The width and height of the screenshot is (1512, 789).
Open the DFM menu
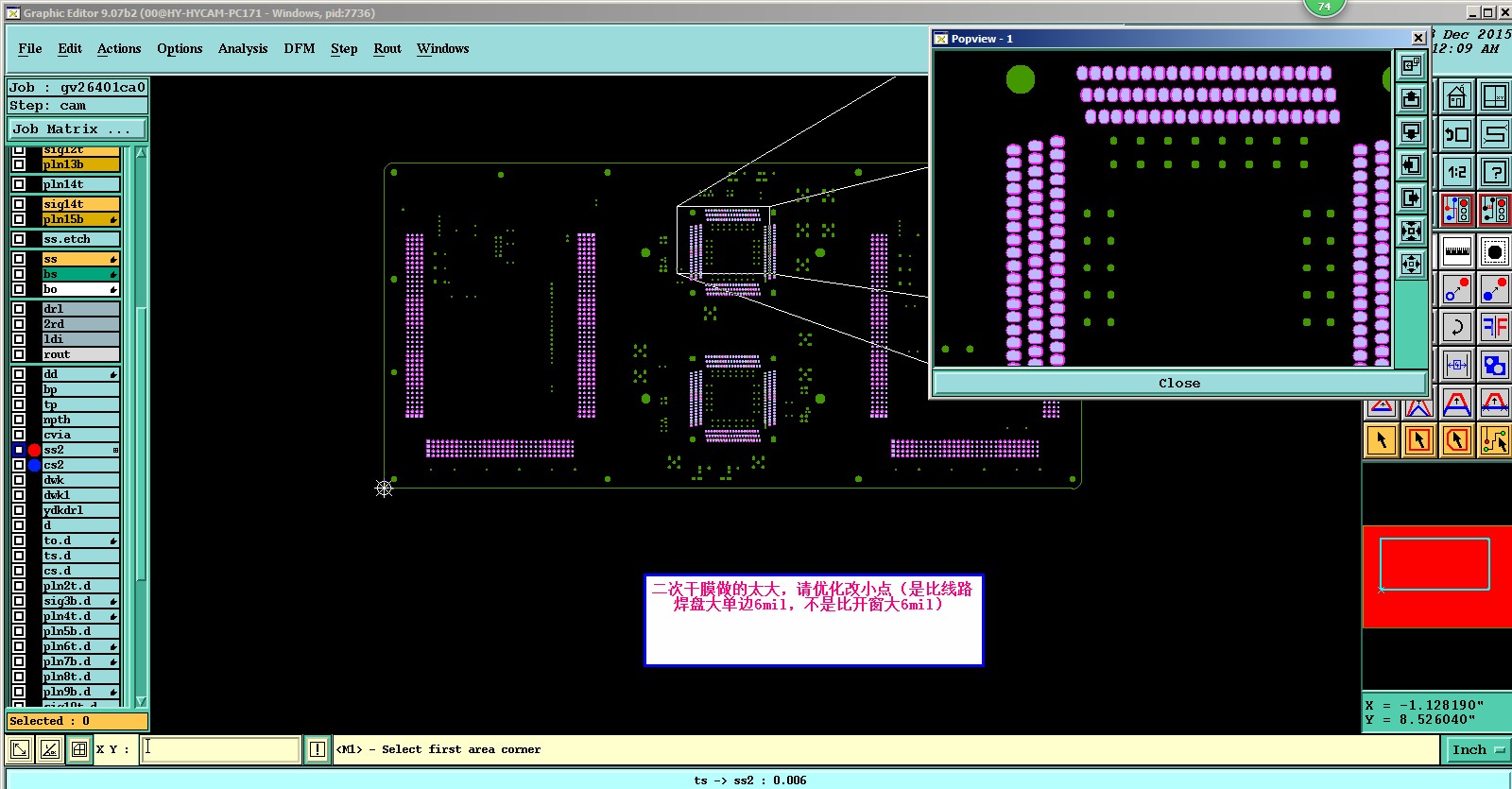pyautogui.click(x=300, y=48)
